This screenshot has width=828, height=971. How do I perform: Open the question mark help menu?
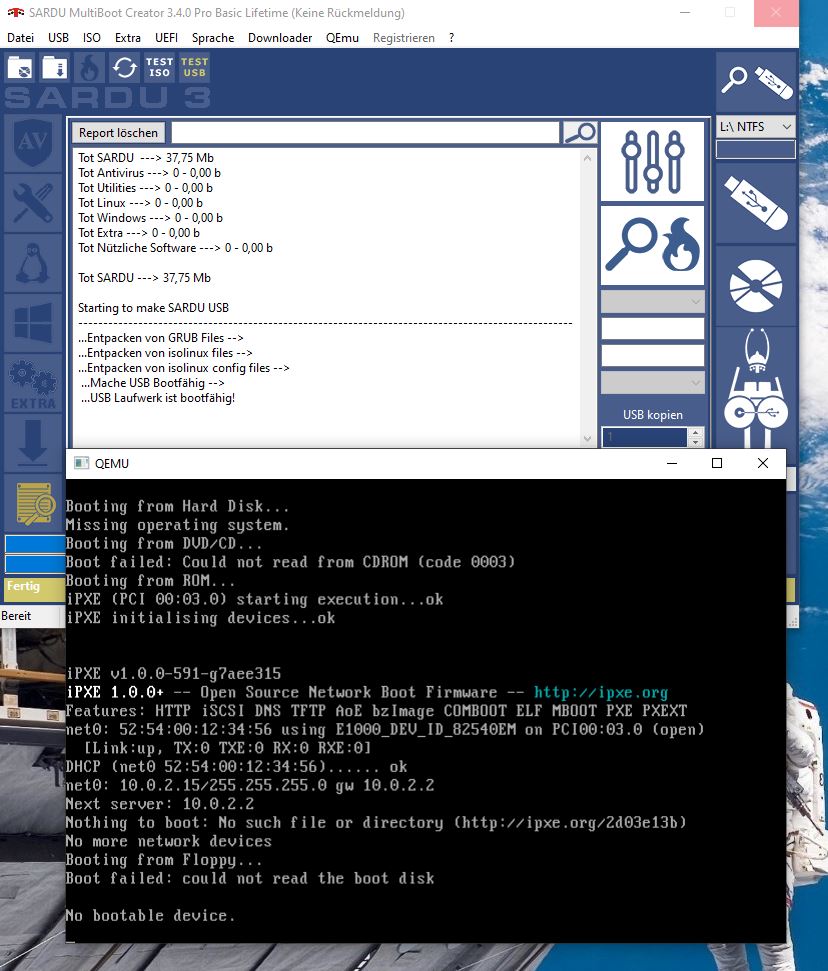tap(451, 38)
